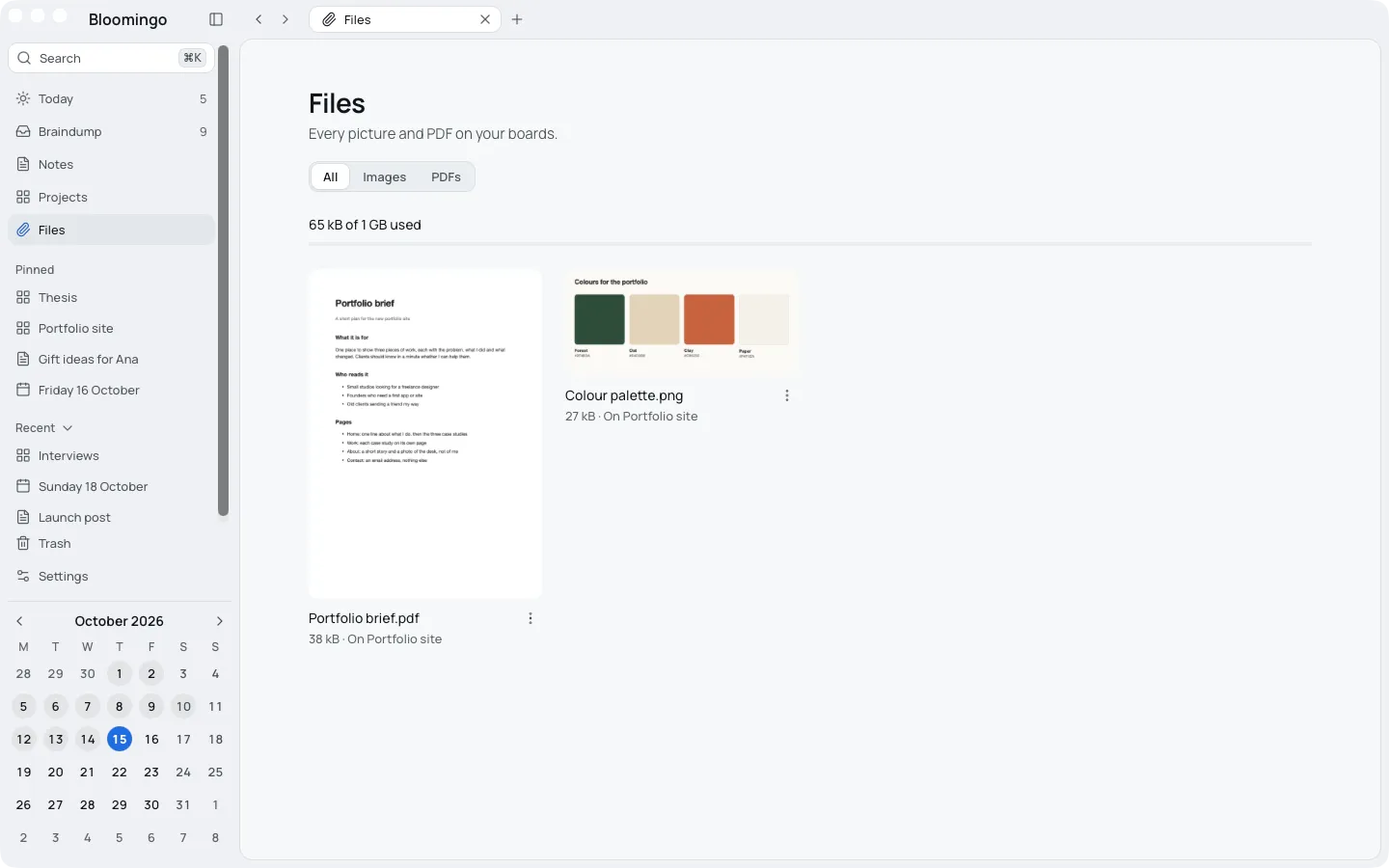
Task: Click the October 2026 calendar heading
Action: pos(120,621)
